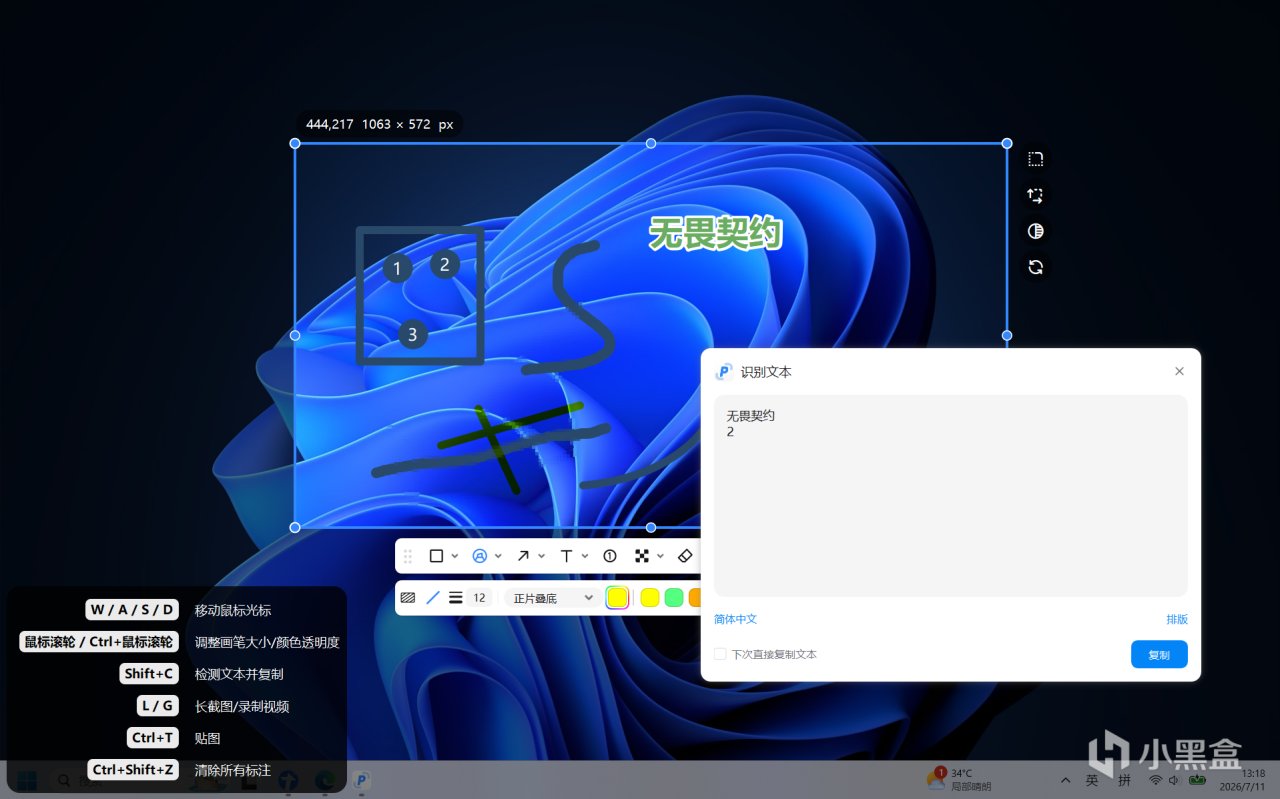This screenshot has height=799, width=1280.
Task: Click the line thickness icon
Action: 456,598
